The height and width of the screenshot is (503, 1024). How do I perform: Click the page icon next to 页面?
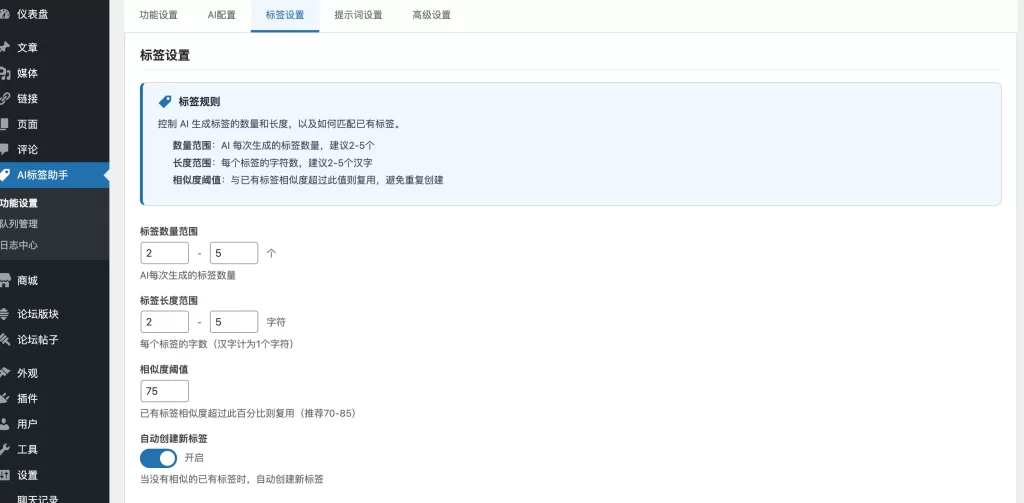4,124
